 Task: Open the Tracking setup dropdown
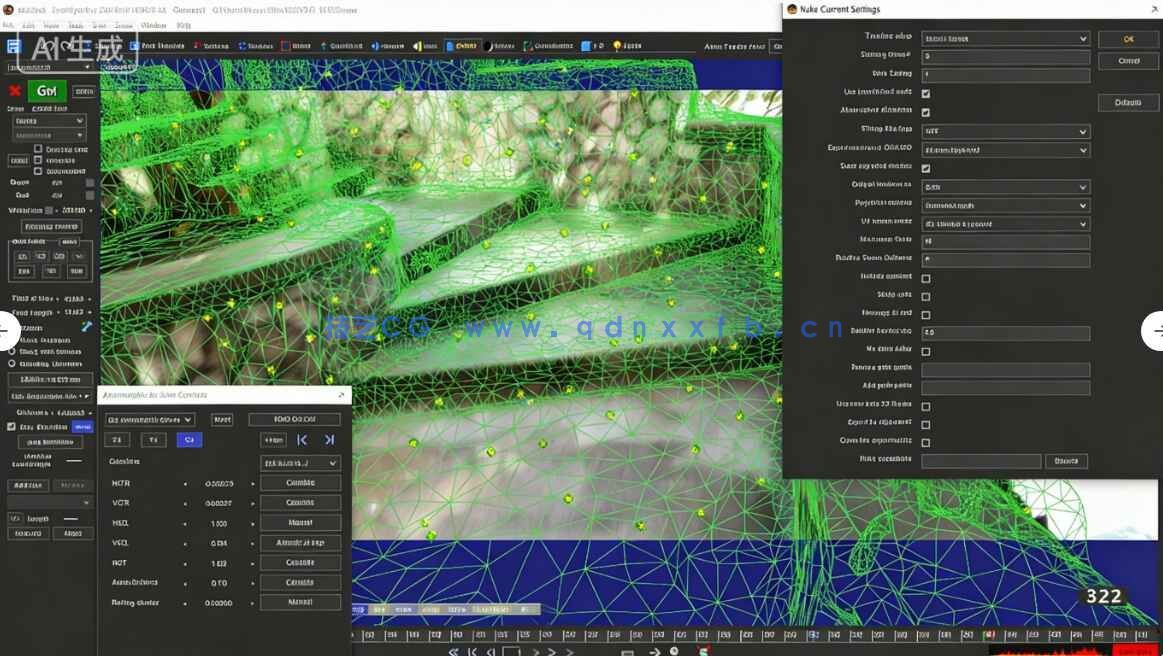point(1005,38)
